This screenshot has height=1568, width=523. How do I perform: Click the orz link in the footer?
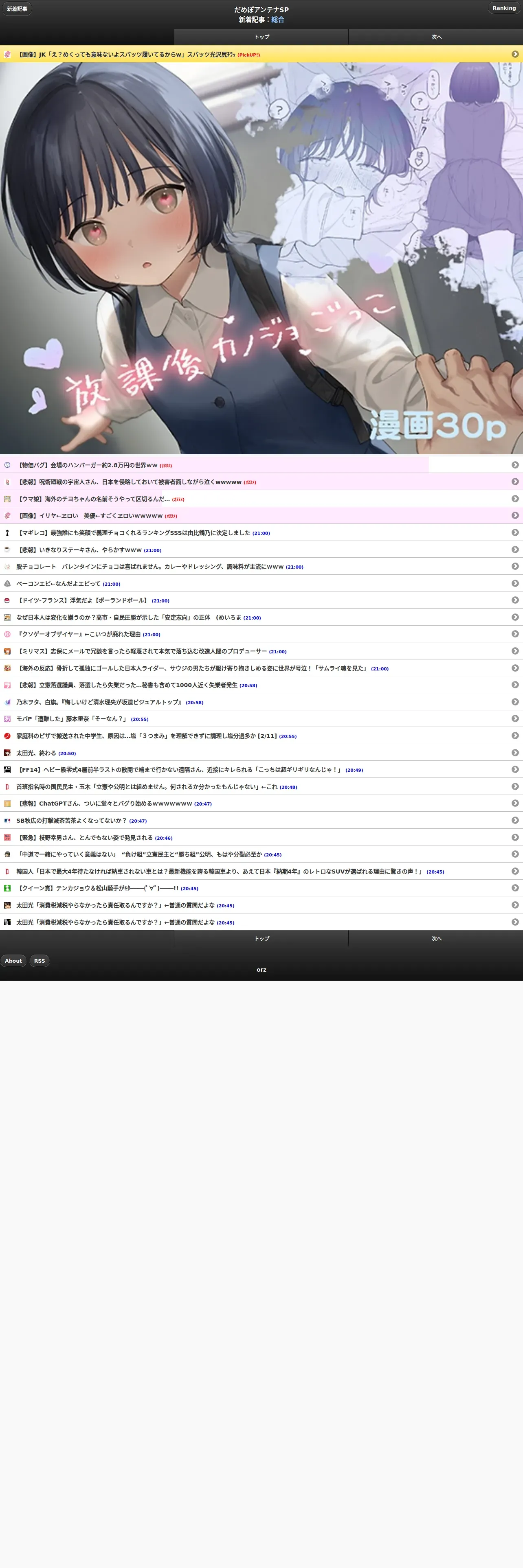261,970
